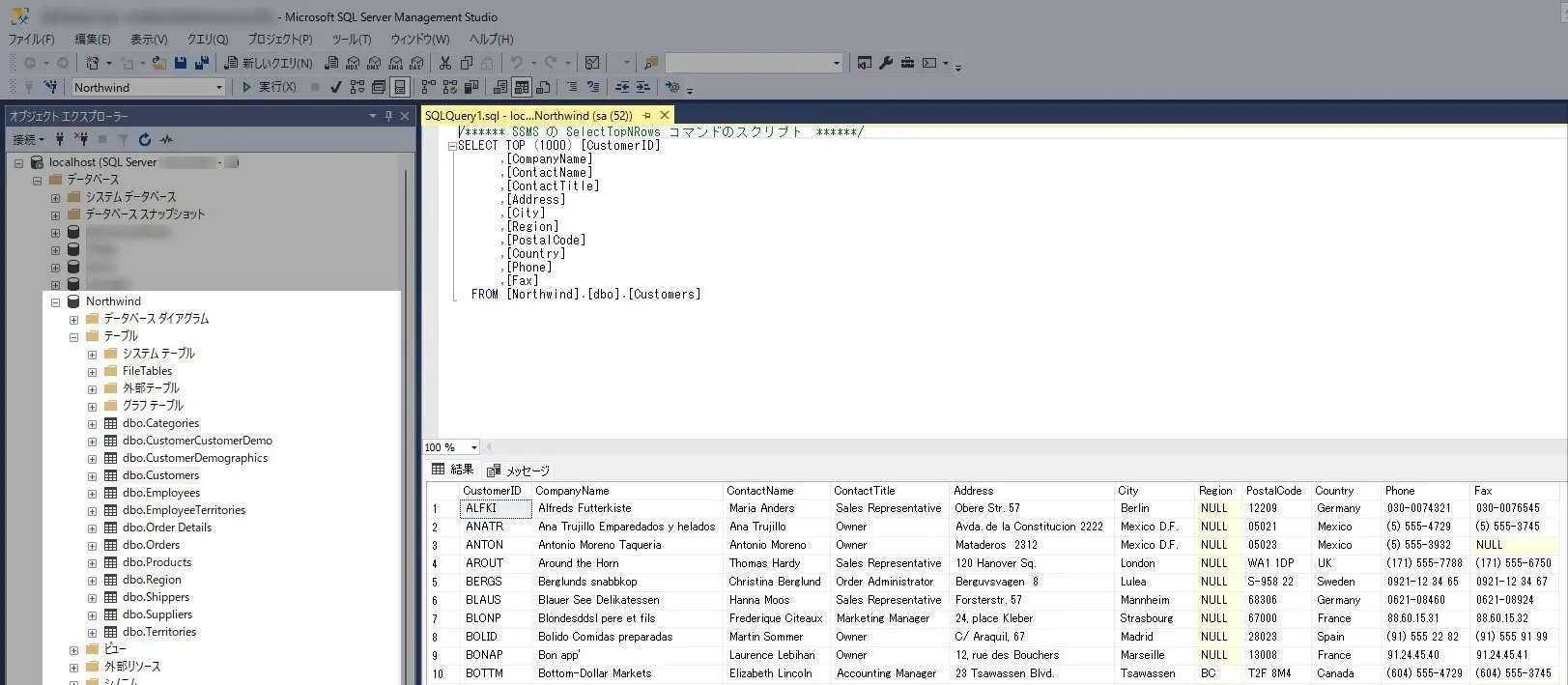Click the 実行(X) execute button
1568x685 pixels.
tap(269, 87)
